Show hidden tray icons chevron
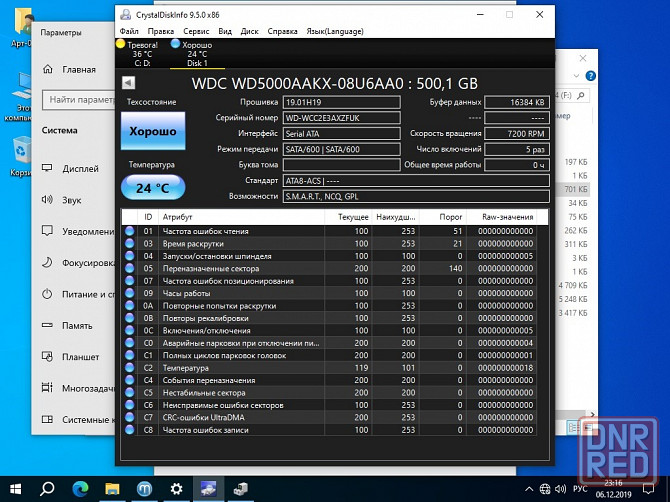670x502 pixels. (529, 489)
